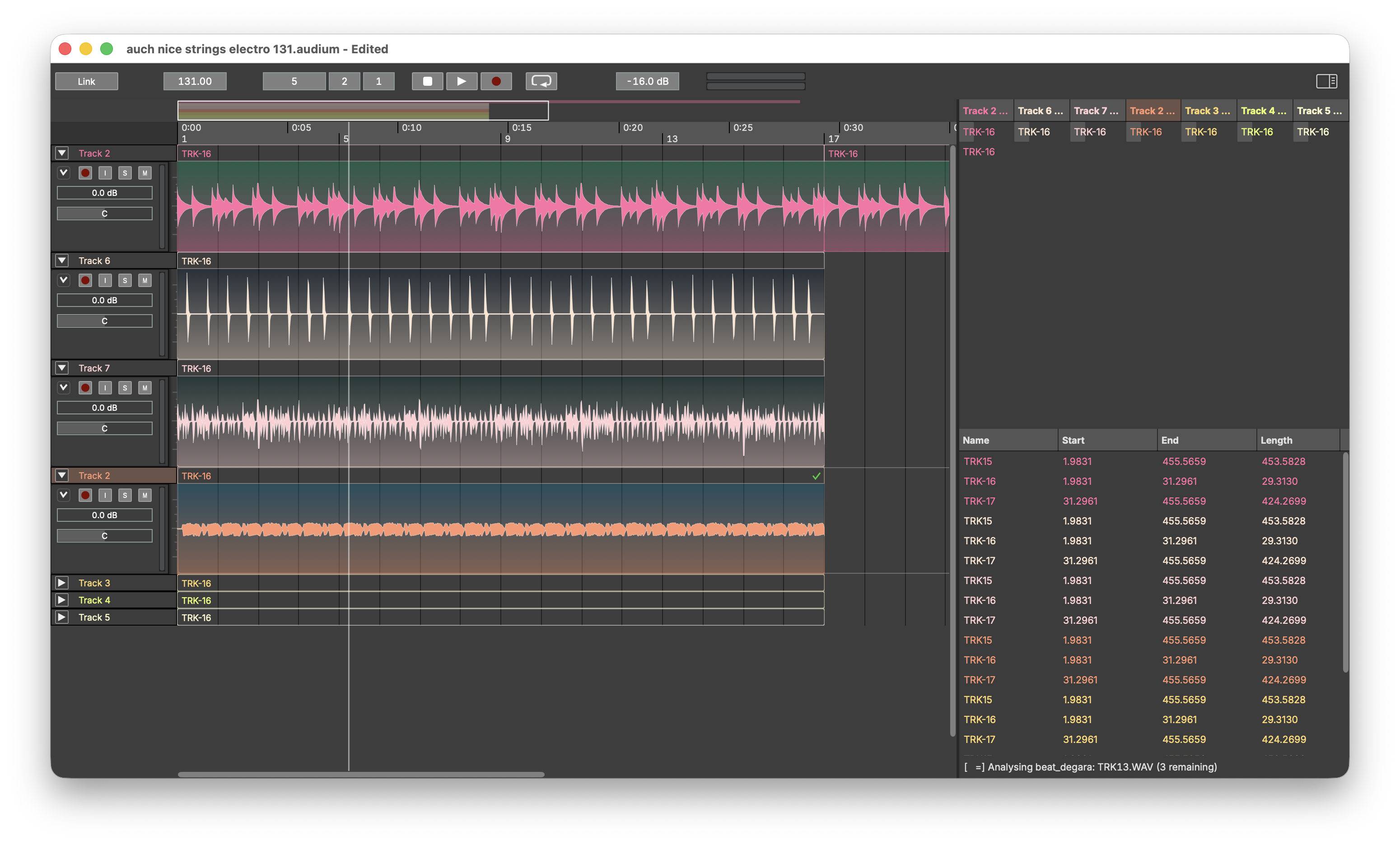This screenshot has width=1400, height=845.
Task: Toggle input monitoring on first Track 2
Action: coord(105,172)
